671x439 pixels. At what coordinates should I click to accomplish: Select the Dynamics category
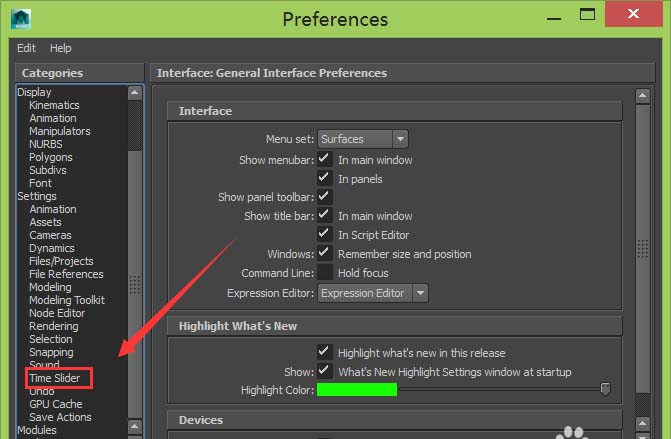click(x=52, y=248)
